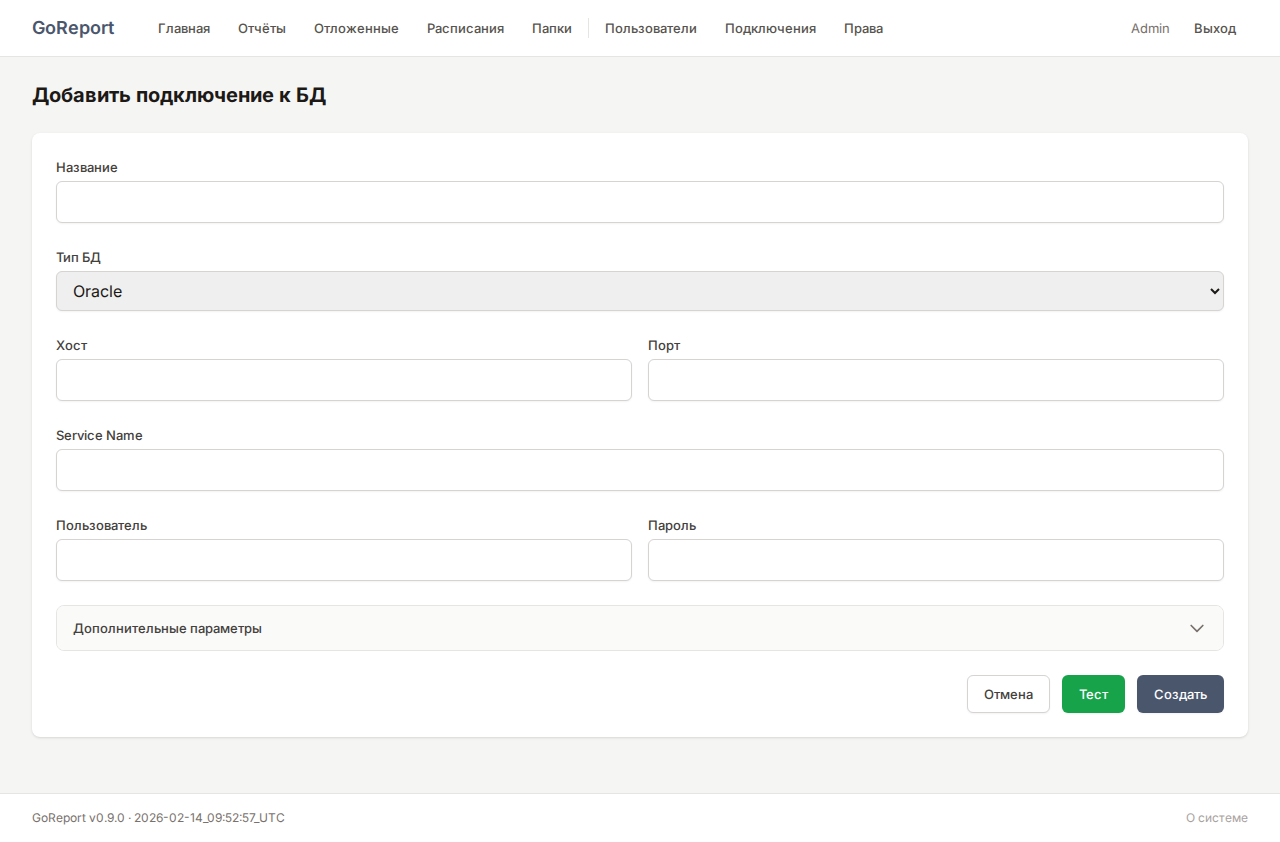Click the Название input field
This screenshot has width=1280, height=842.
640,202
